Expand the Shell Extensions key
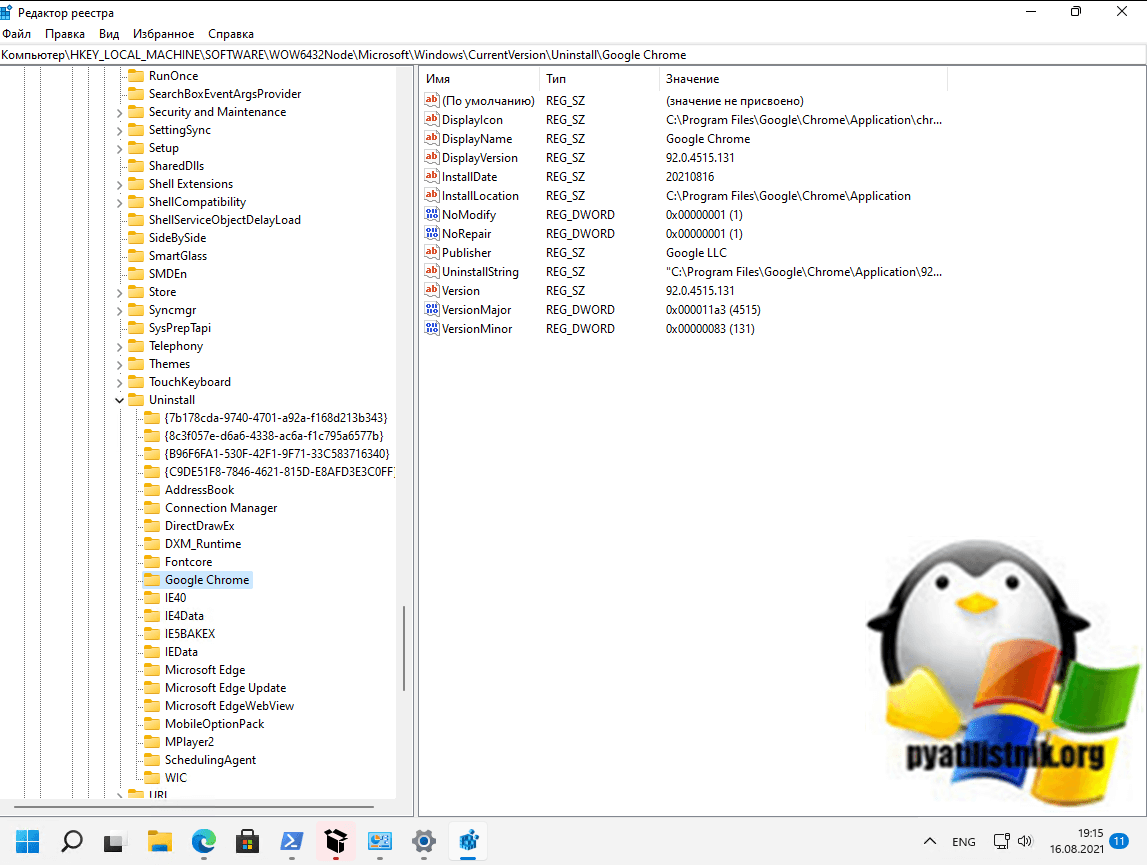Image resolution: width=1147 pixels, height=865 pixels. (120, 184)
